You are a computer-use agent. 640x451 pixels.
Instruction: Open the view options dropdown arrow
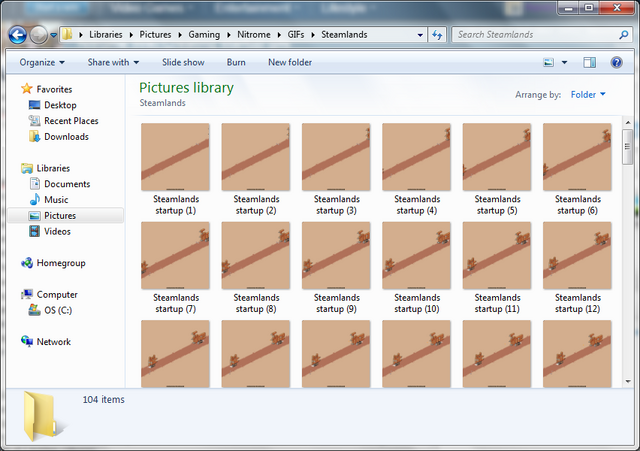pyautogui.click(x=564, y=62)
